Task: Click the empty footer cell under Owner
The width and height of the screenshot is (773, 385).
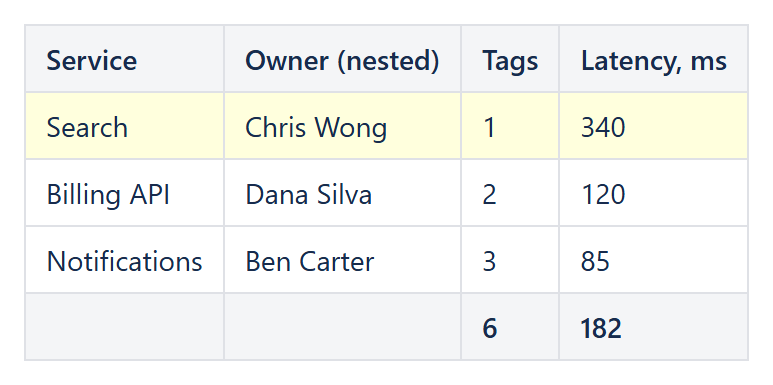Action: coord(342,327)
